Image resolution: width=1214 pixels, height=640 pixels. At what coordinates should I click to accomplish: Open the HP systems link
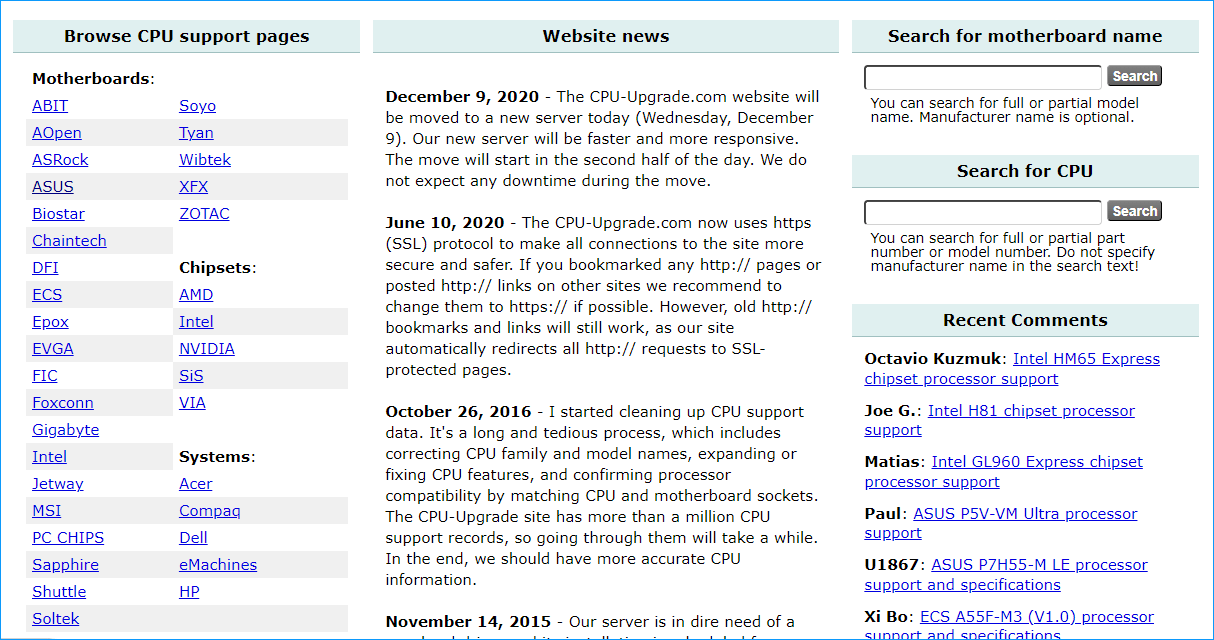[189, 592]
